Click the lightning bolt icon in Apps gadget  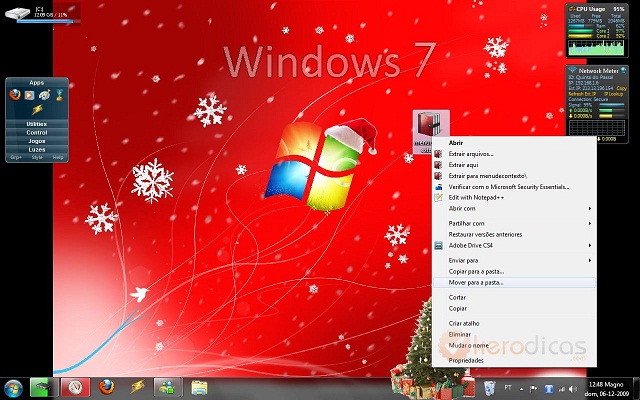pos(37,109)
